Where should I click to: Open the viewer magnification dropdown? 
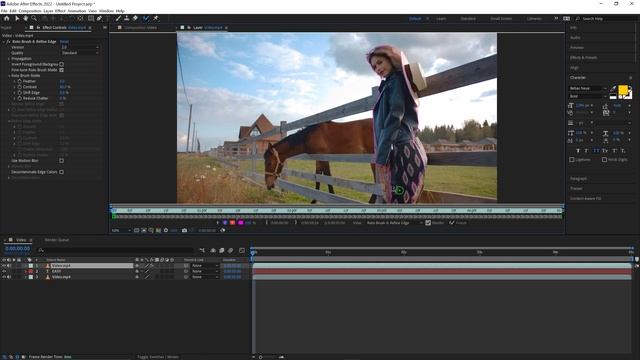click(121, 230)
